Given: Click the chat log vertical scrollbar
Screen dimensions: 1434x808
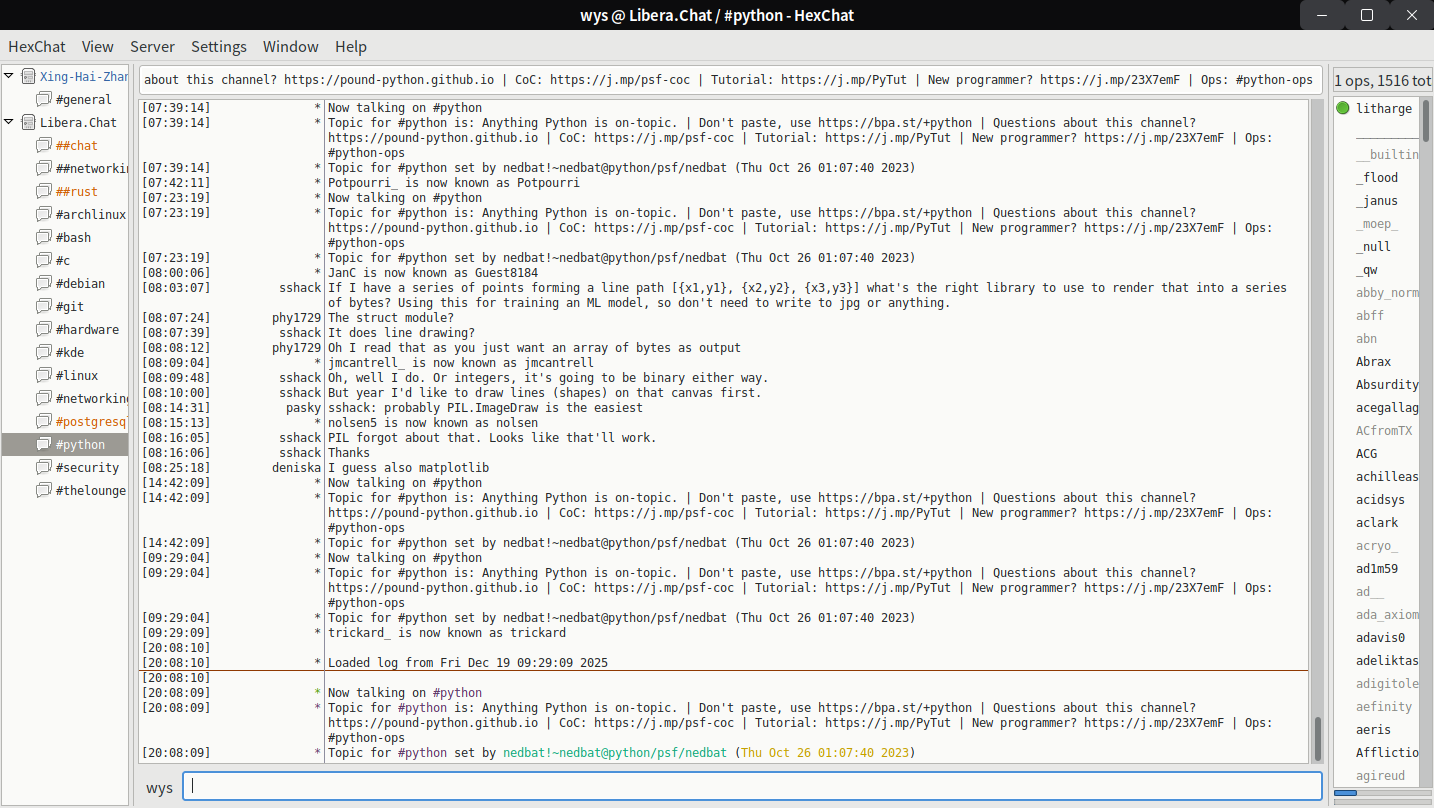Looking at the screenshot, I should [1317, 738].
